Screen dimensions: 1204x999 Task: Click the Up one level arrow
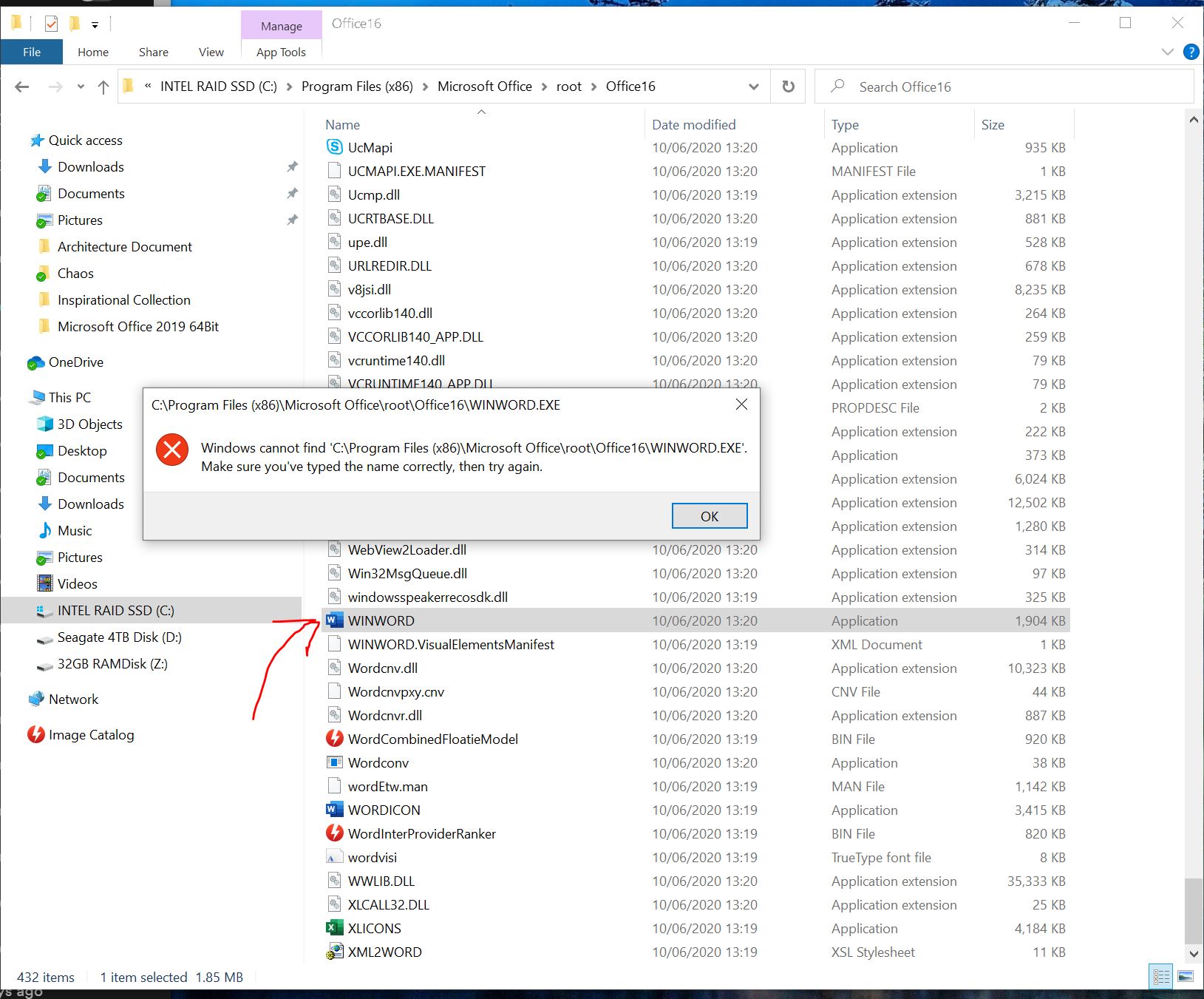click(103, 87)
